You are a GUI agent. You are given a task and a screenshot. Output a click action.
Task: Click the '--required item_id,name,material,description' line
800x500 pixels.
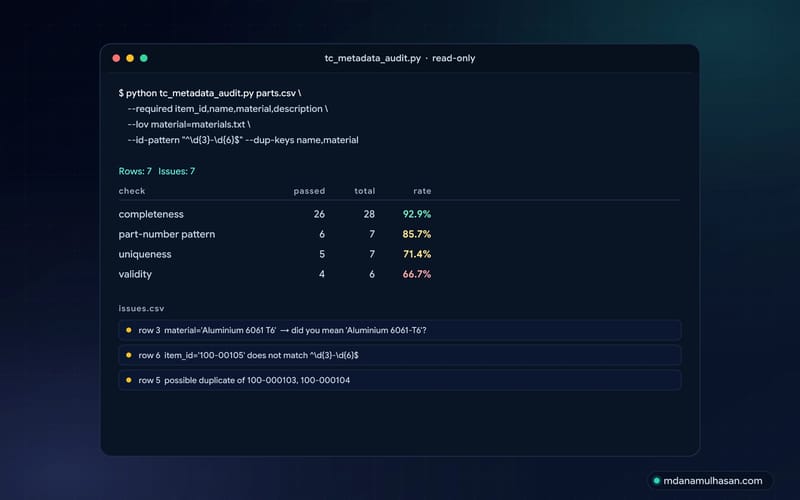pyautogui.click(x=228, y=109)
